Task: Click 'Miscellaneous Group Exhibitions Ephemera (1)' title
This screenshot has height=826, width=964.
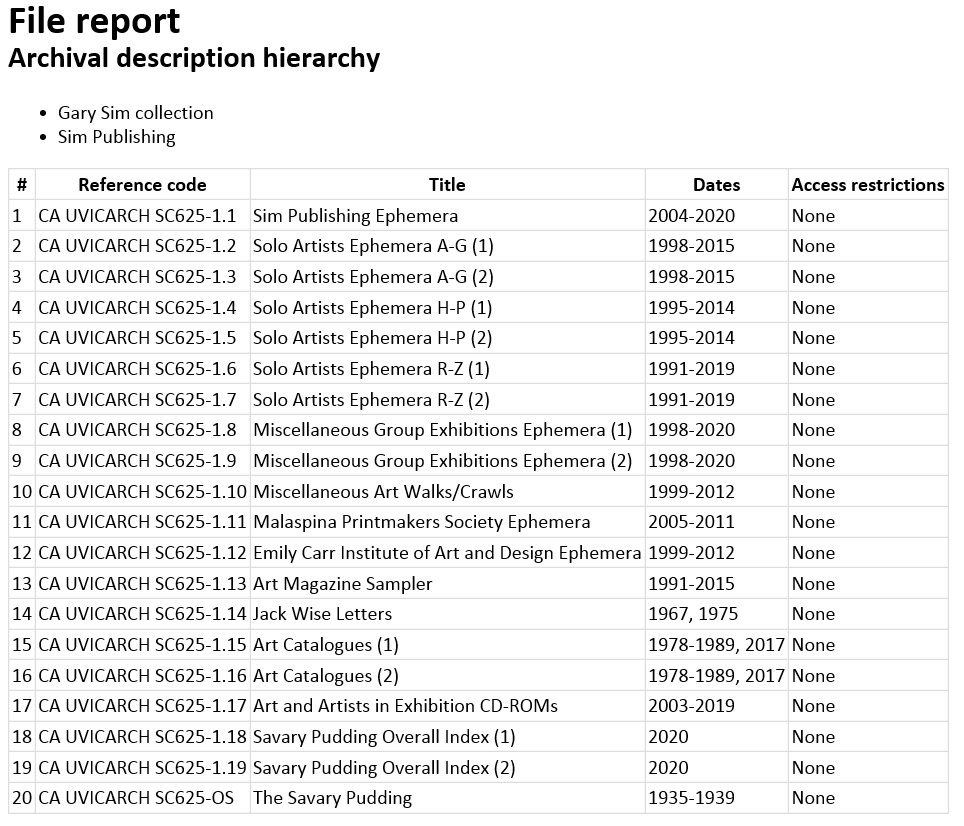Action: 443,430
